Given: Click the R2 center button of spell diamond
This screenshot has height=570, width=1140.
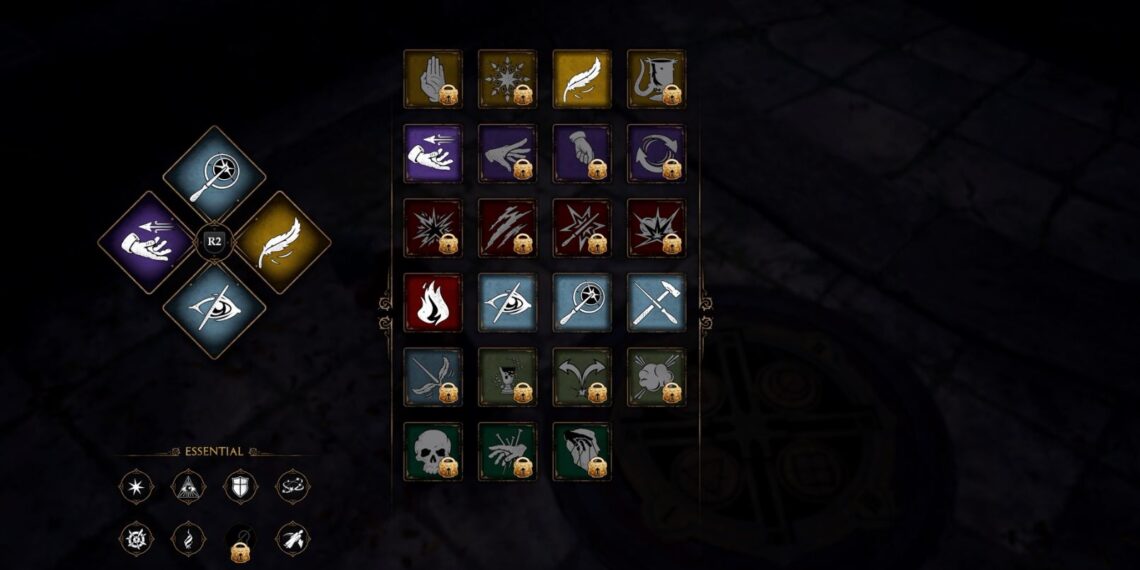Looking at the screenshot, I should pyautogui.click(x=214, y=241).
